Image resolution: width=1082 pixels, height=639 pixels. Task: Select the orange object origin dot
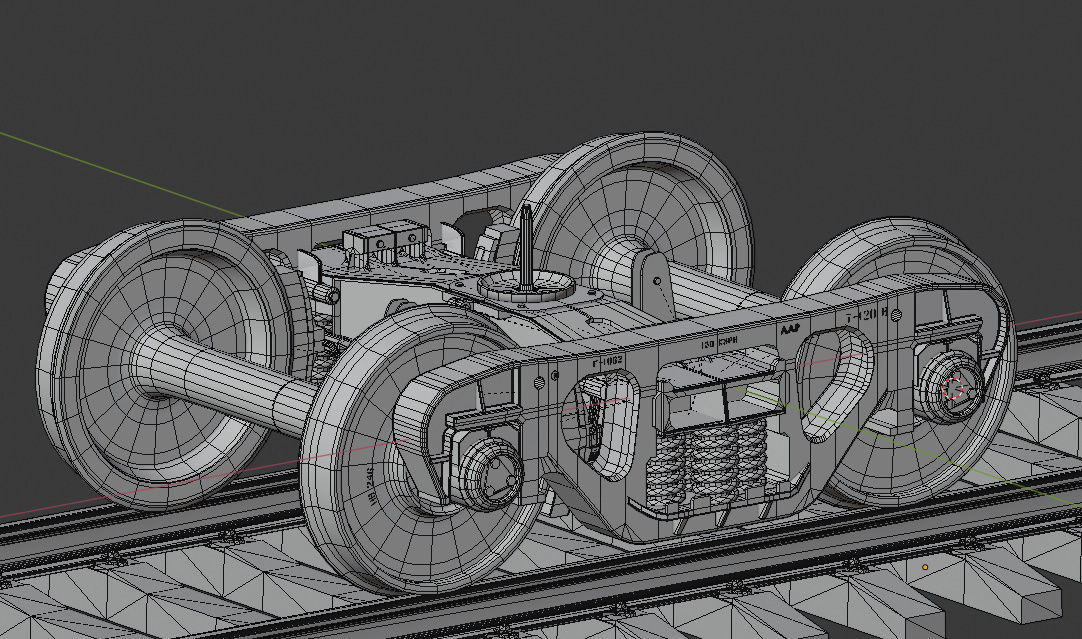pos(925,567)
